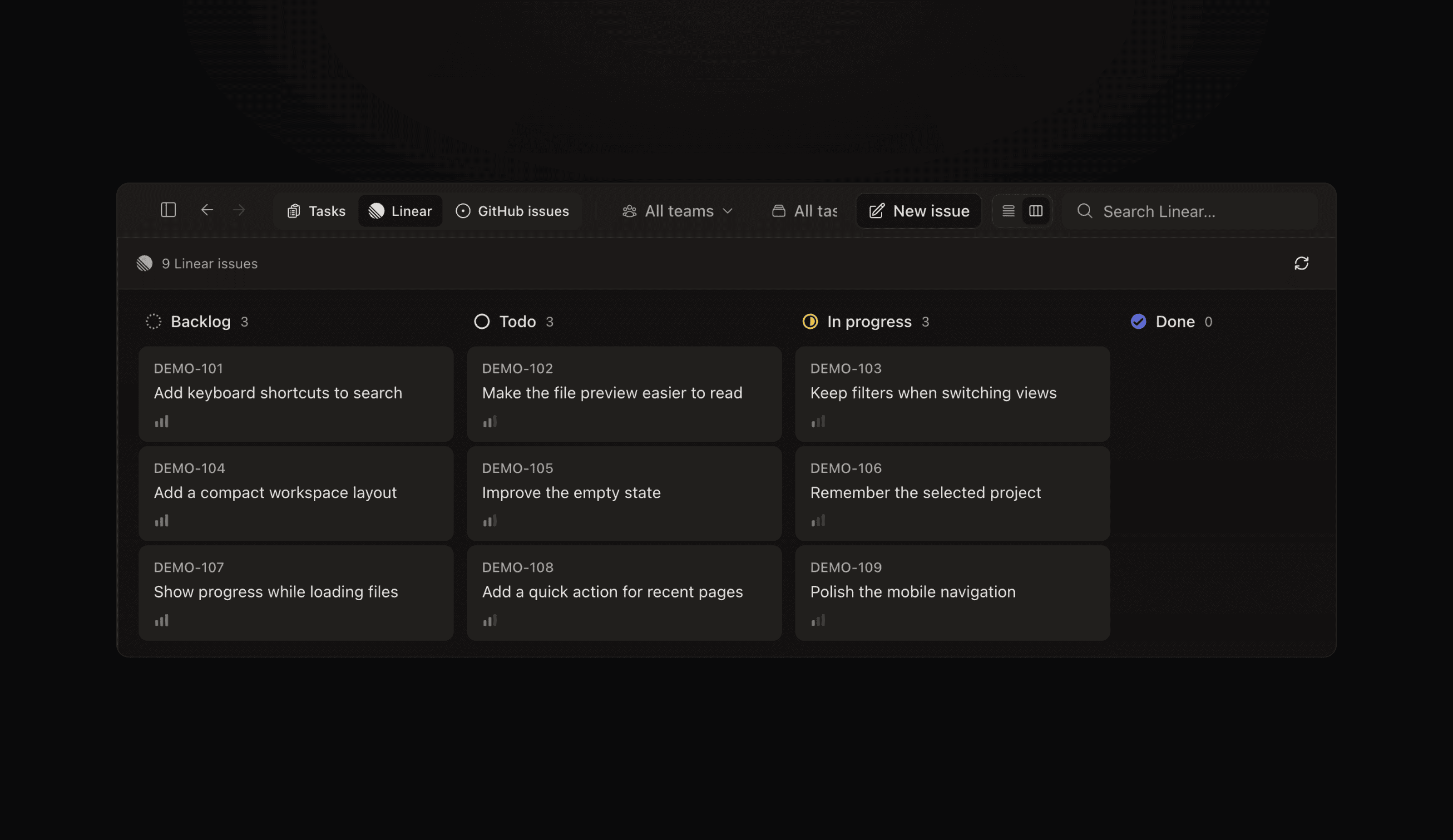Viewport: 1453px width, 840px height.
Task: Click priority bars icon on DEMO-108 card
Action: pyautogui.click(x=489, y=620)
